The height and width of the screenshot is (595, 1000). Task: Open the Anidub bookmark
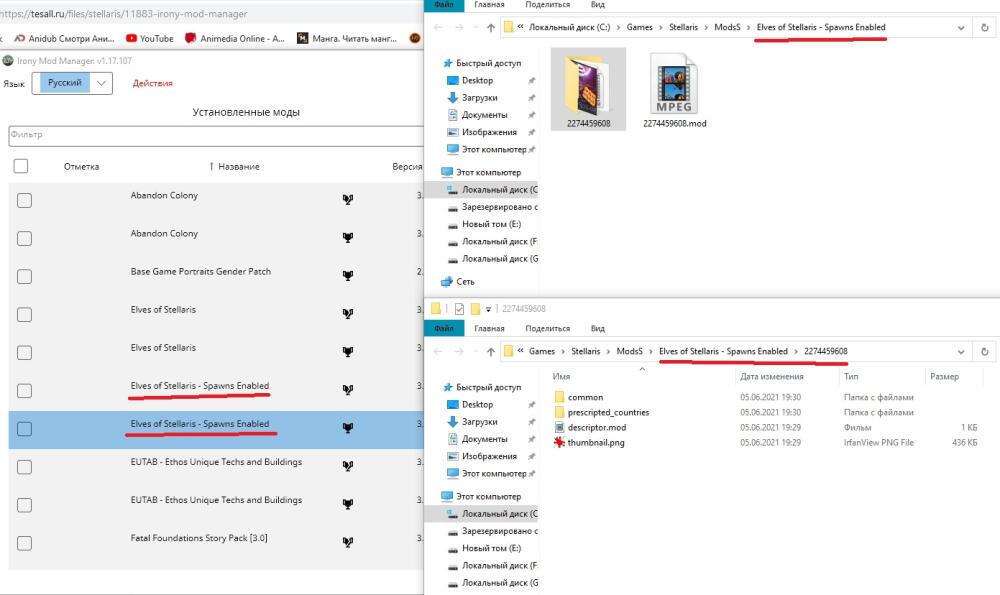pos(64,38)
